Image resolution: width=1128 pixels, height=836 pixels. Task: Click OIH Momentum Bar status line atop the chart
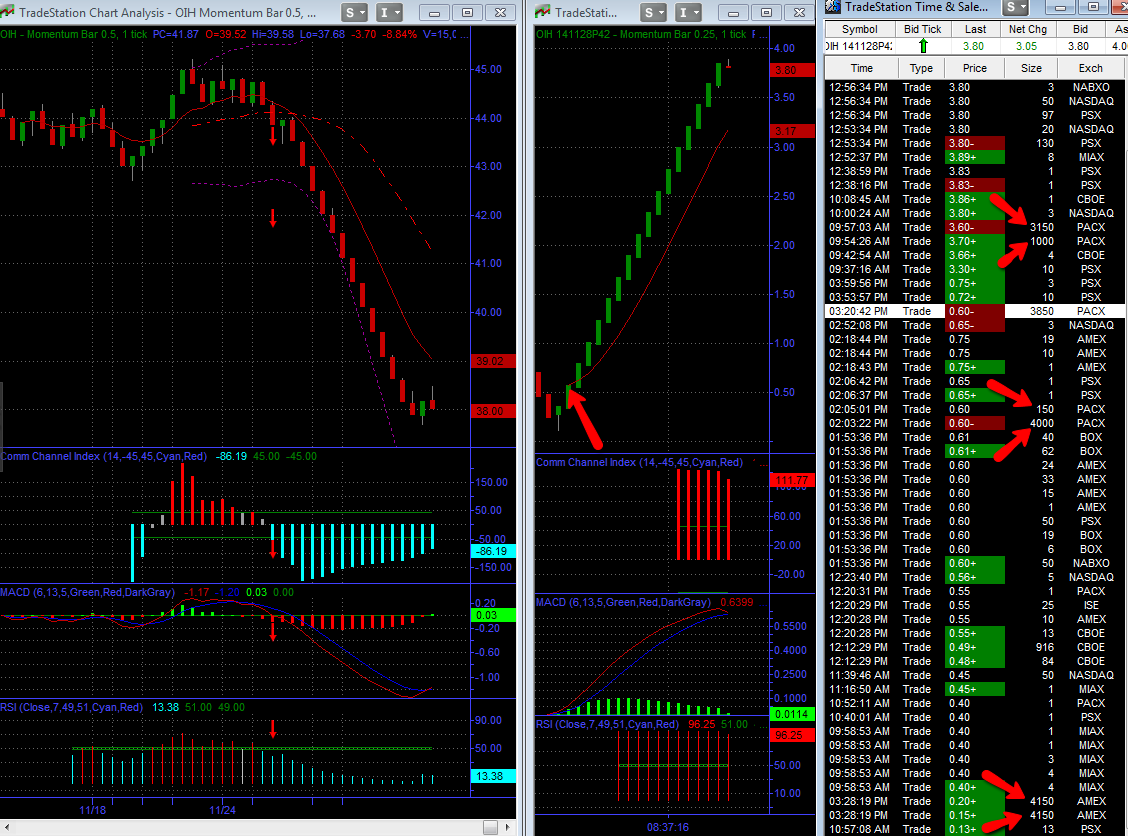[235, 34]
